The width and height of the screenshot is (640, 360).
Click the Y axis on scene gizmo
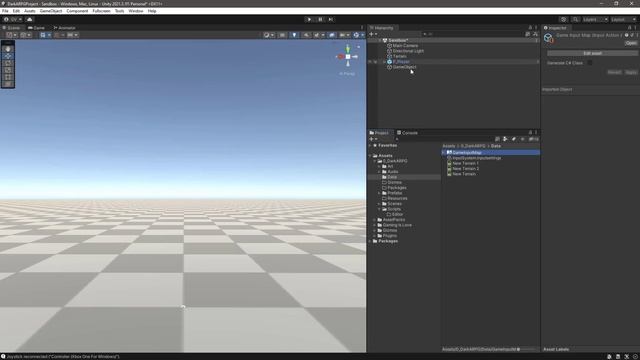pos(348,49)
